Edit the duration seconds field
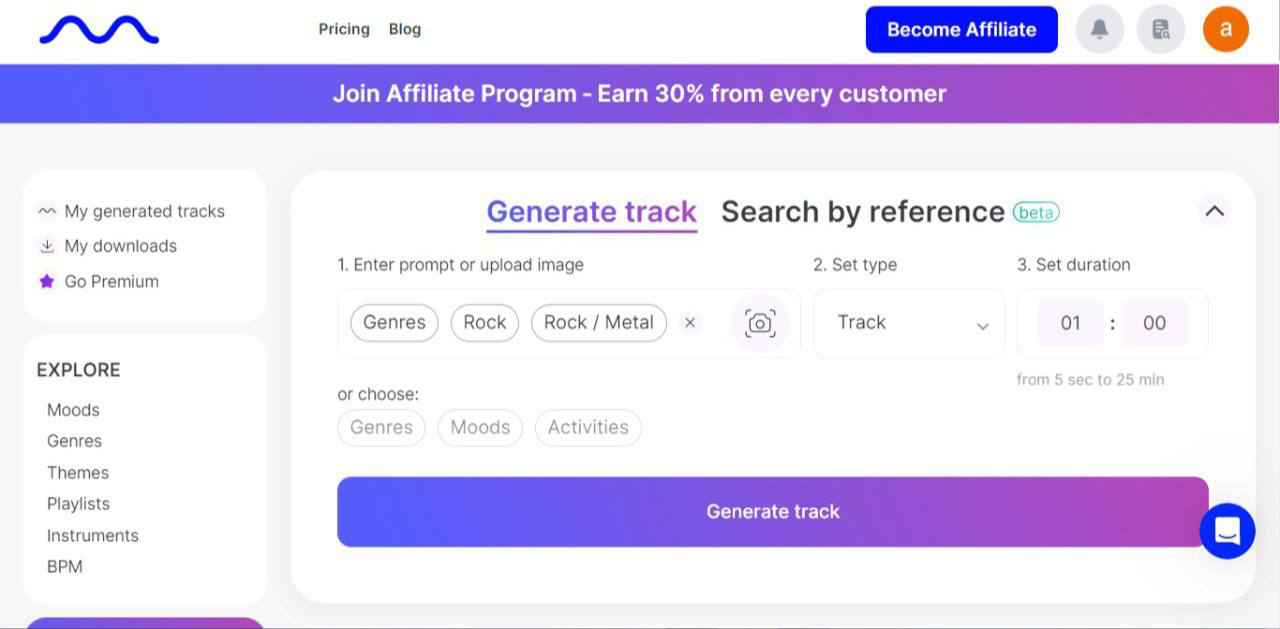This screenshot has width=1280, height=629. (1154, 323)
